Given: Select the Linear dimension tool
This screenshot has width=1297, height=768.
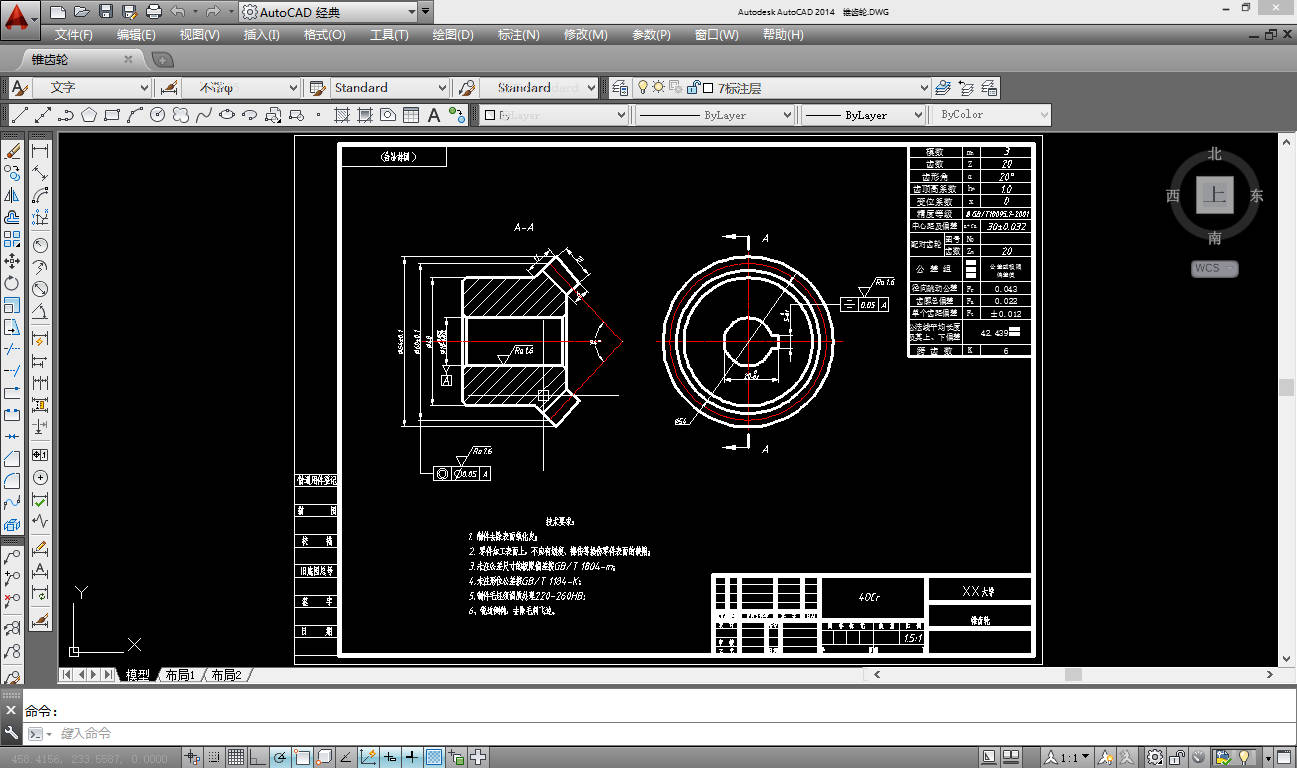Looking at the screenshot, I should pyautogui.click(x=41, y=151).
